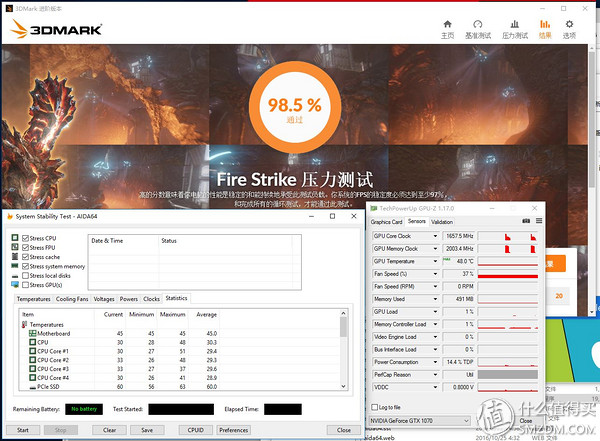Image resolution: width=600 pixels, height=441 pixels.
Task: Open Fan Speed (%) sensor dropdown
Action: (435, 274)
